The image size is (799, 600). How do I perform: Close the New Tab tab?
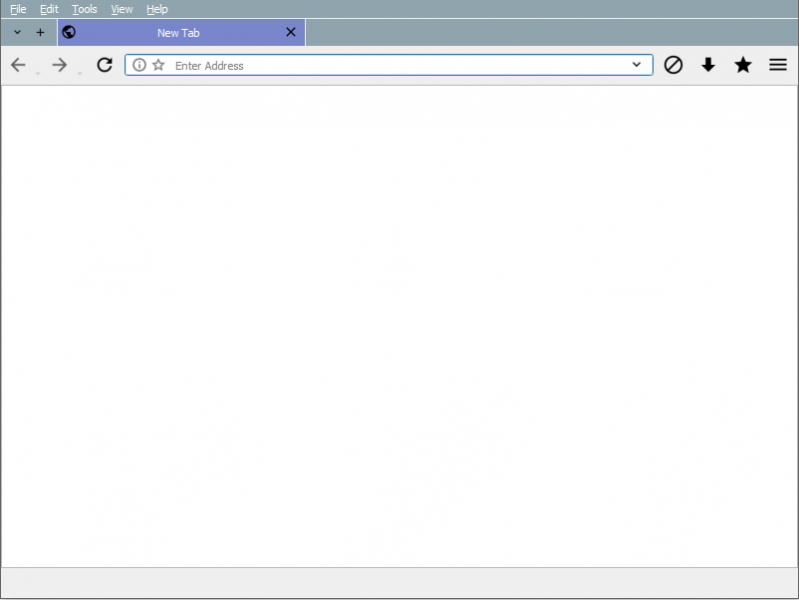291,32
